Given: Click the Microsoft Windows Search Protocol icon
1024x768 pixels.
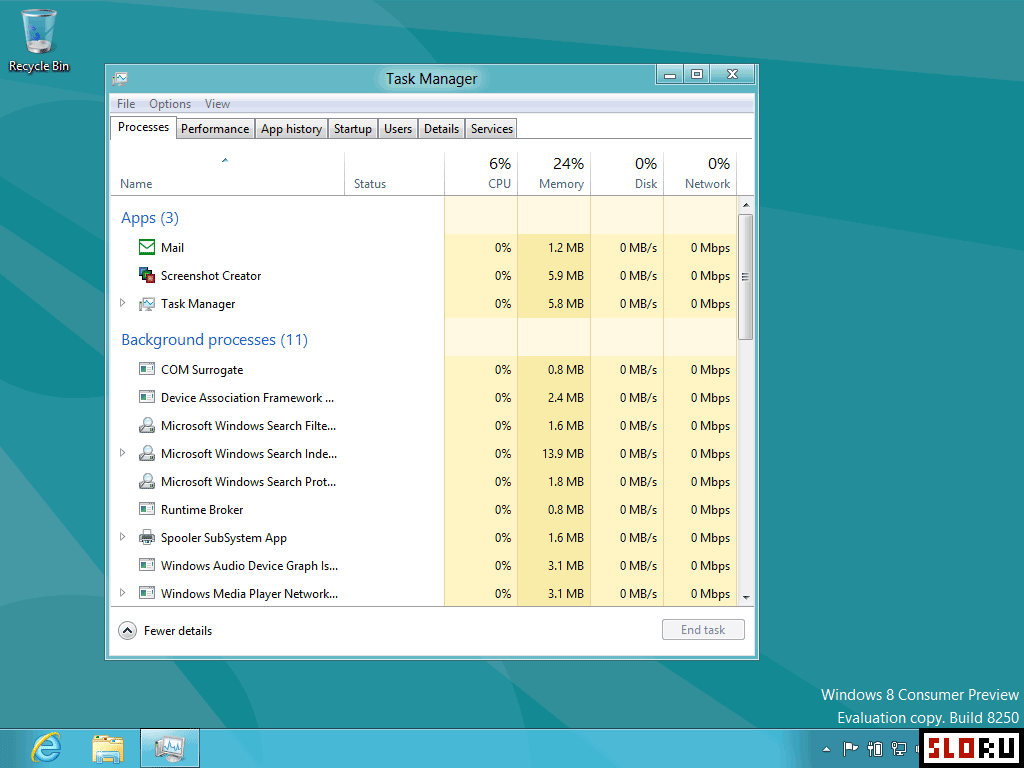Looking at the screenshot, I should point(147,482).
